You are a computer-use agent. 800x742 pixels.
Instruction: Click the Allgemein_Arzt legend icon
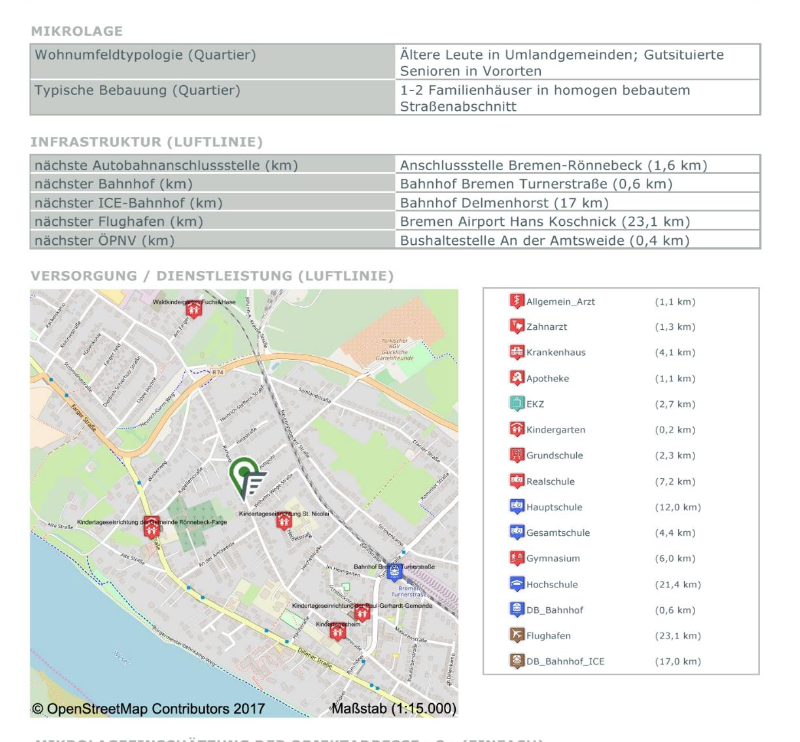[x=516, y=301]
